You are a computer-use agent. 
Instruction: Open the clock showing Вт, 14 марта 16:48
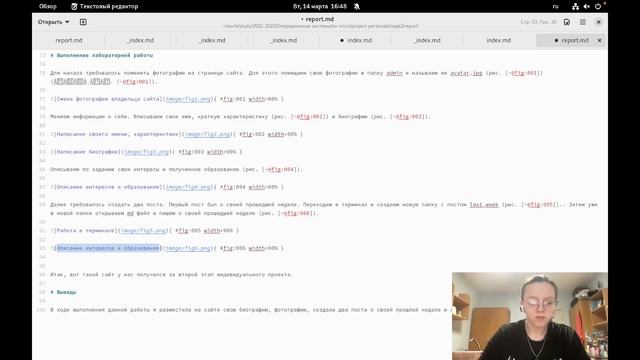(x=320, y=7)
